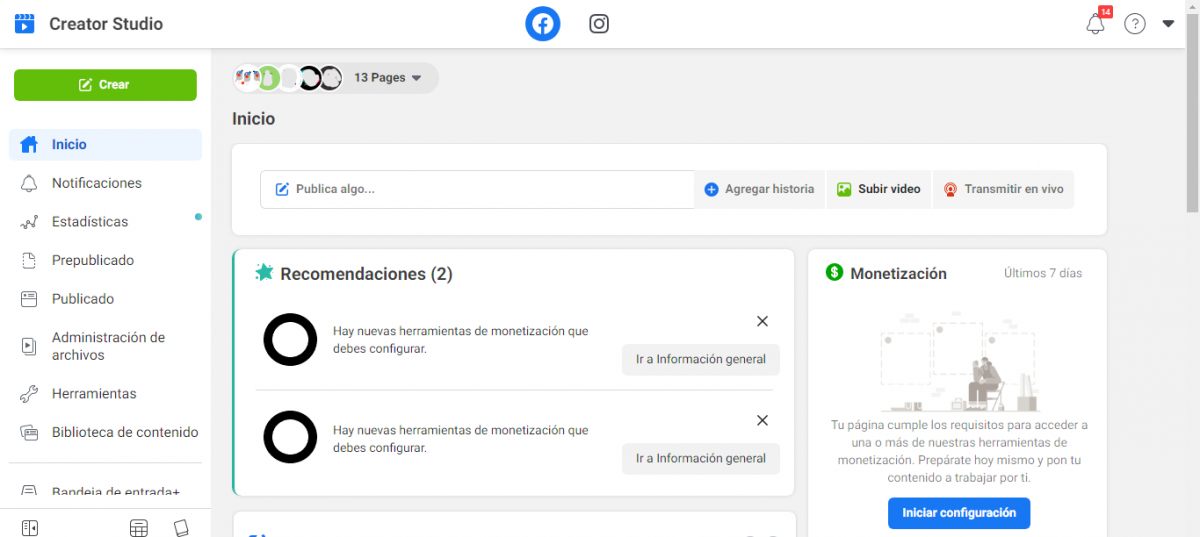Viewport: 1200px width, 537px height.
Task: Open the help question mark icon
Action: click(x=1134, y=24)
